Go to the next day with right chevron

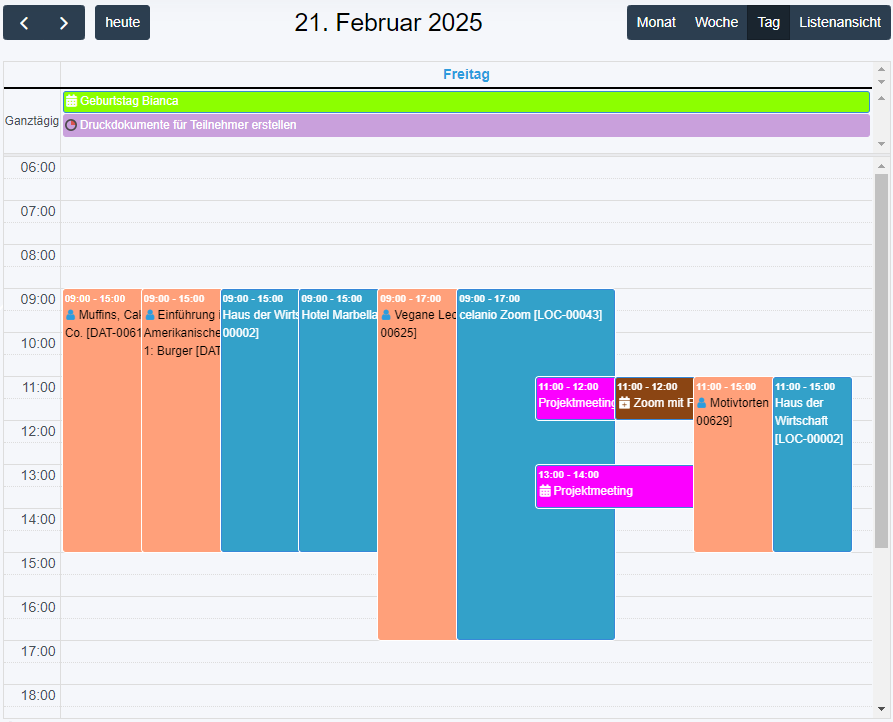coord(64,23)
